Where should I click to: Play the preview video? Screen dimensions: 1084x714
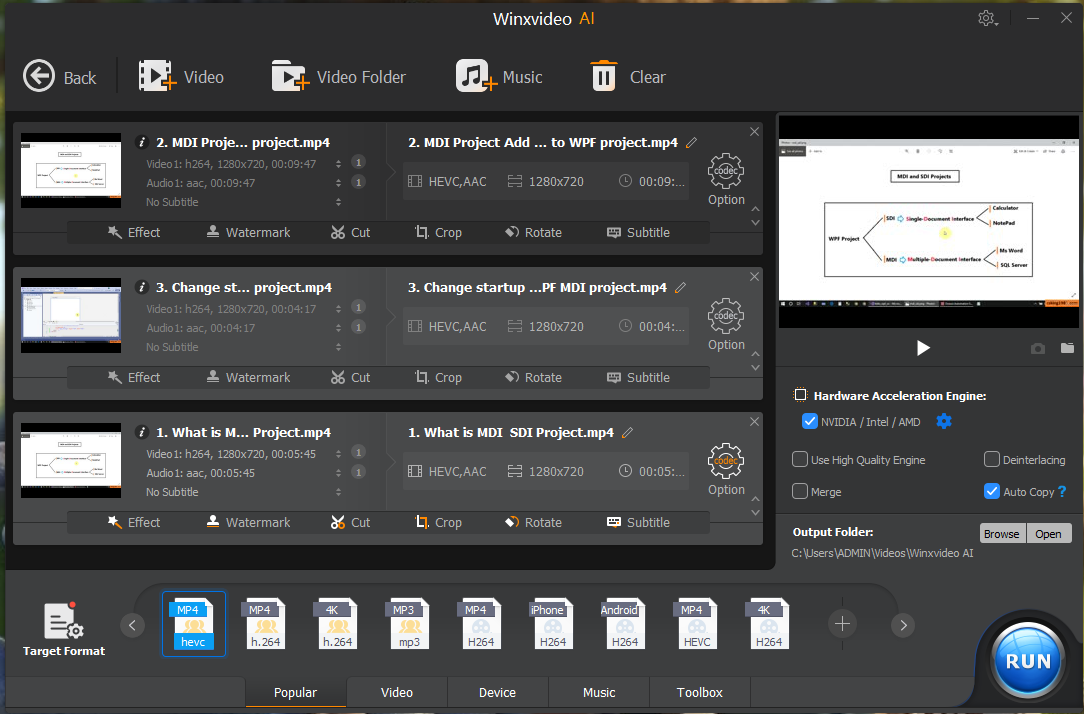click(x=923, y=348)
